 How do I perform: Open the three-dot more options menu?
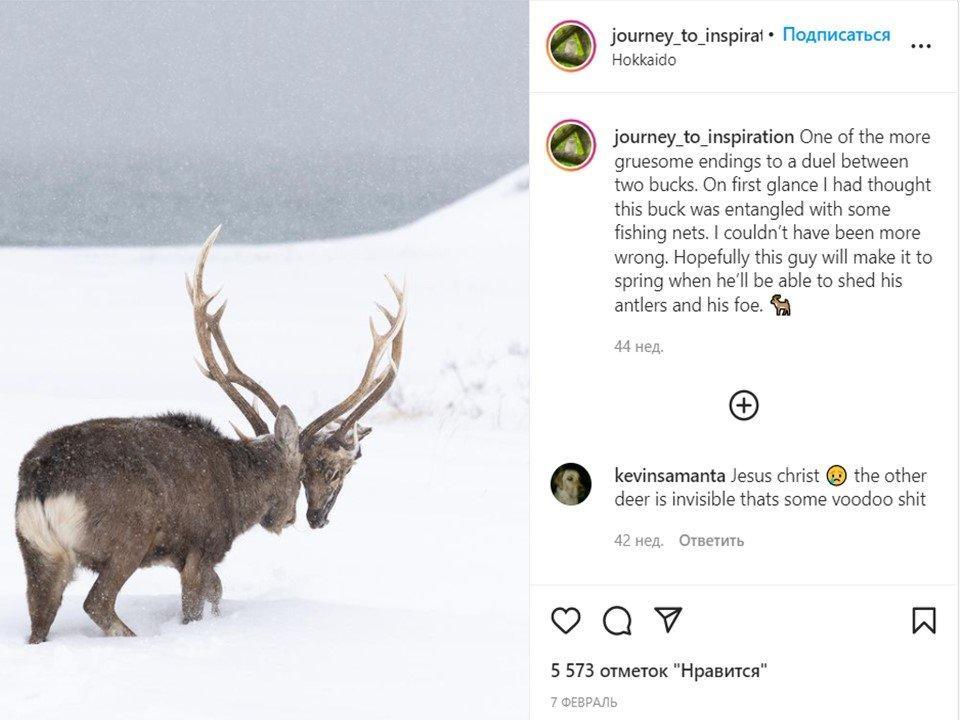pos(921,46)
